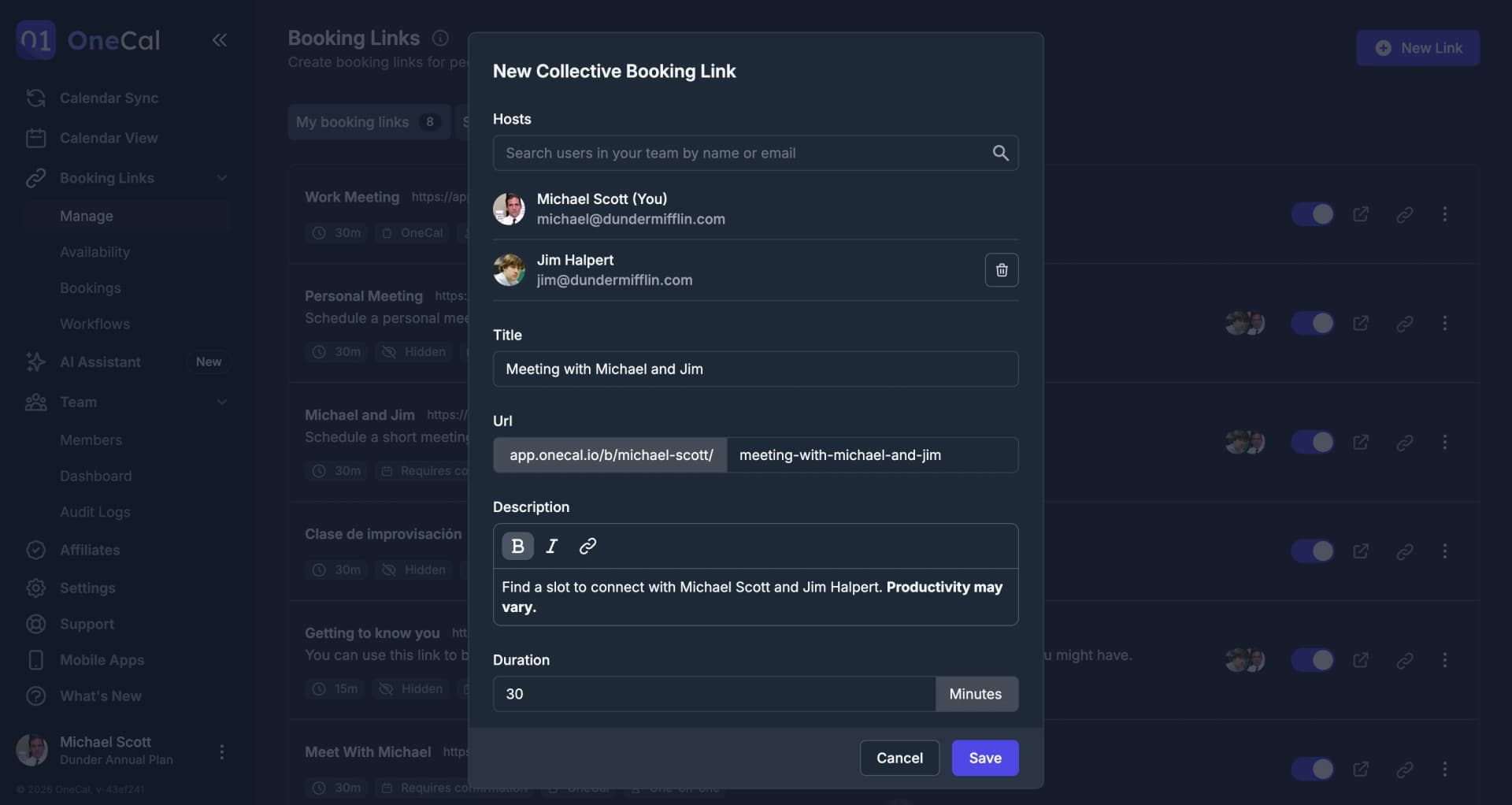Click Michael Scott host avatar

(509, 209)
